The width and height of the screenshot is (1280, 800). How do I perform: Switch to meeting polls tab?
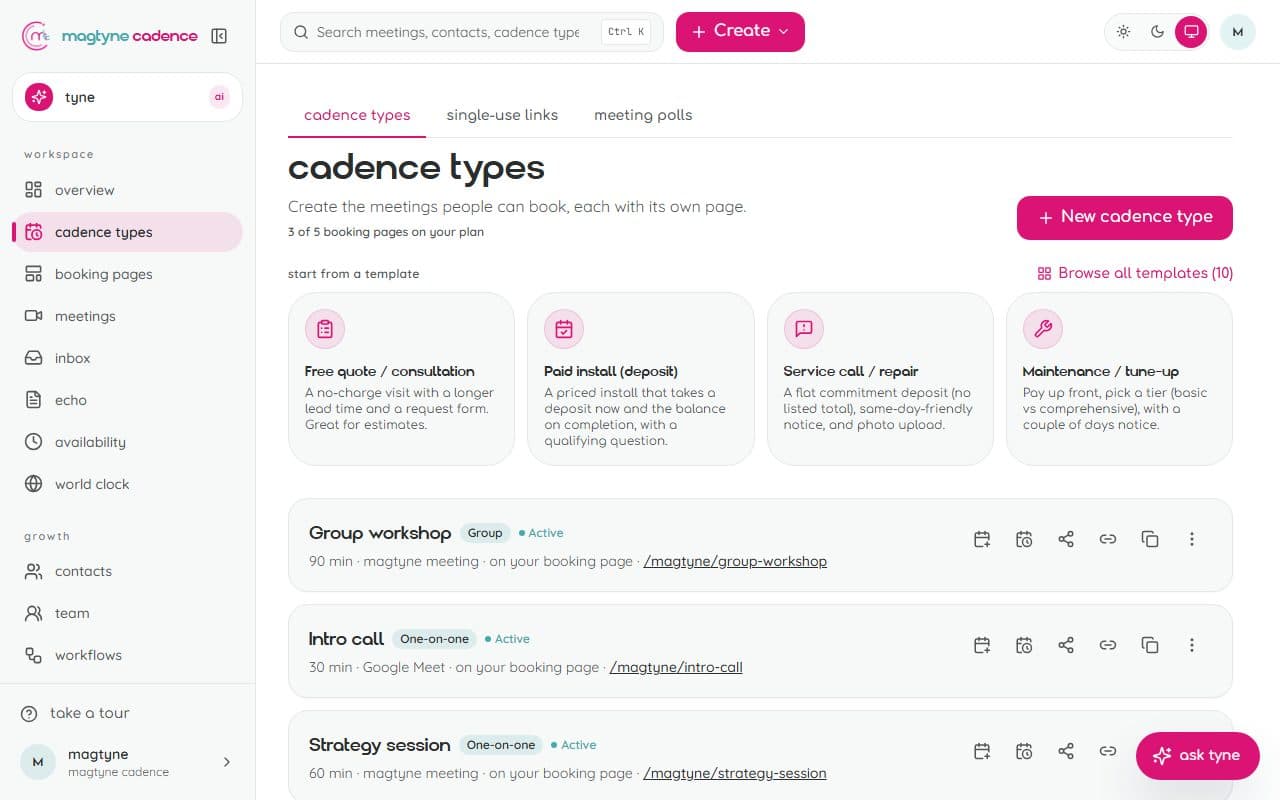643,115
